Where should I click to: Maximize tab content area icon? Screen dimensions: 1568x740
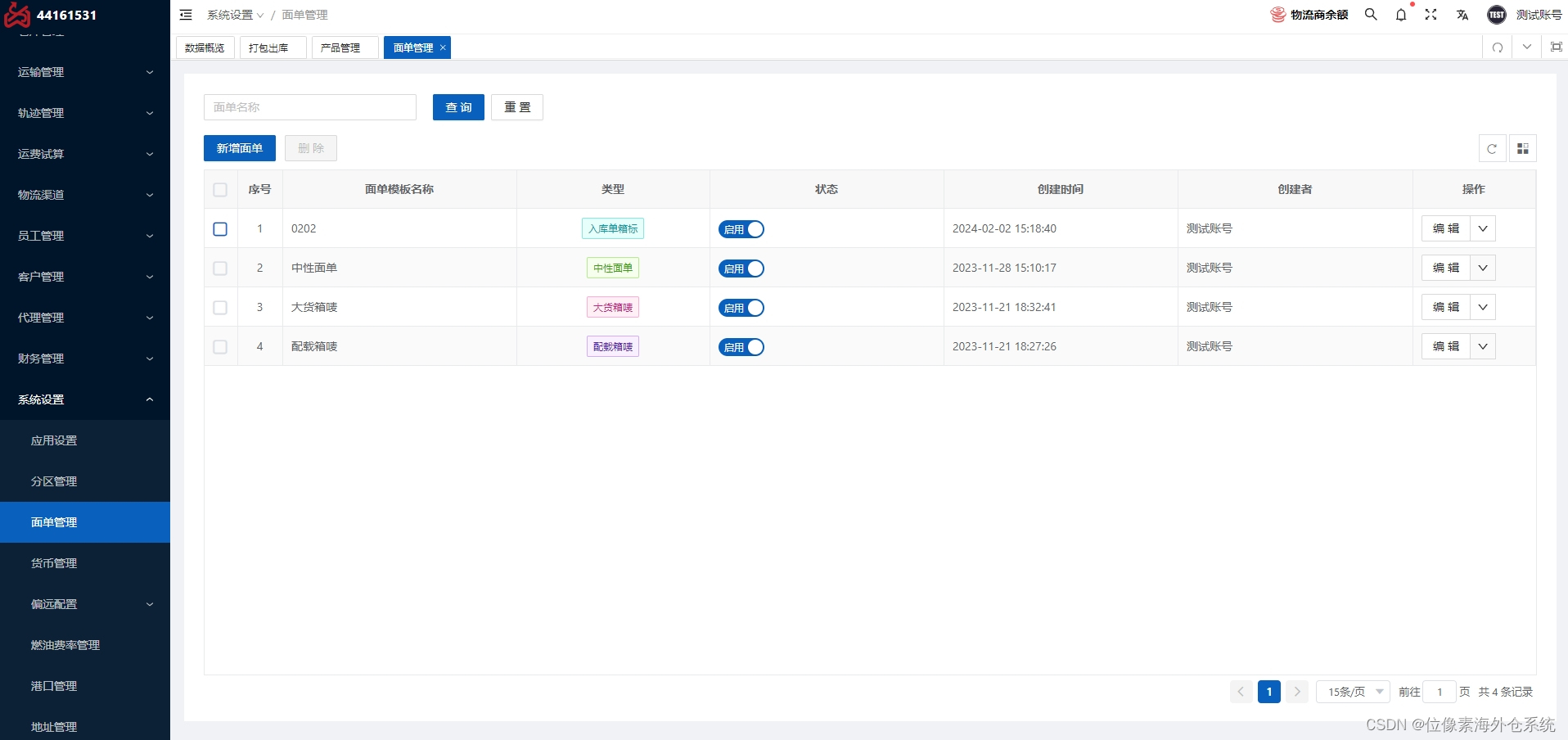[x=1557, y=47]
